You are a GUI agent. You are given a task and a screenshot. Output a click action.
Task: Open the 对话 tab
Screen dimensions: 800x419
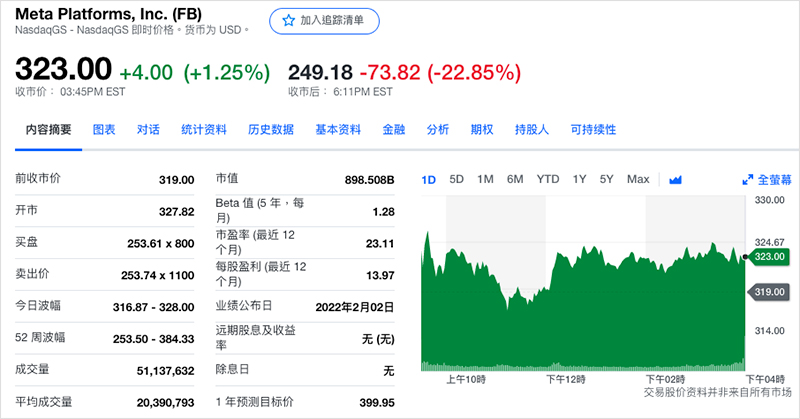coord(148,130)
